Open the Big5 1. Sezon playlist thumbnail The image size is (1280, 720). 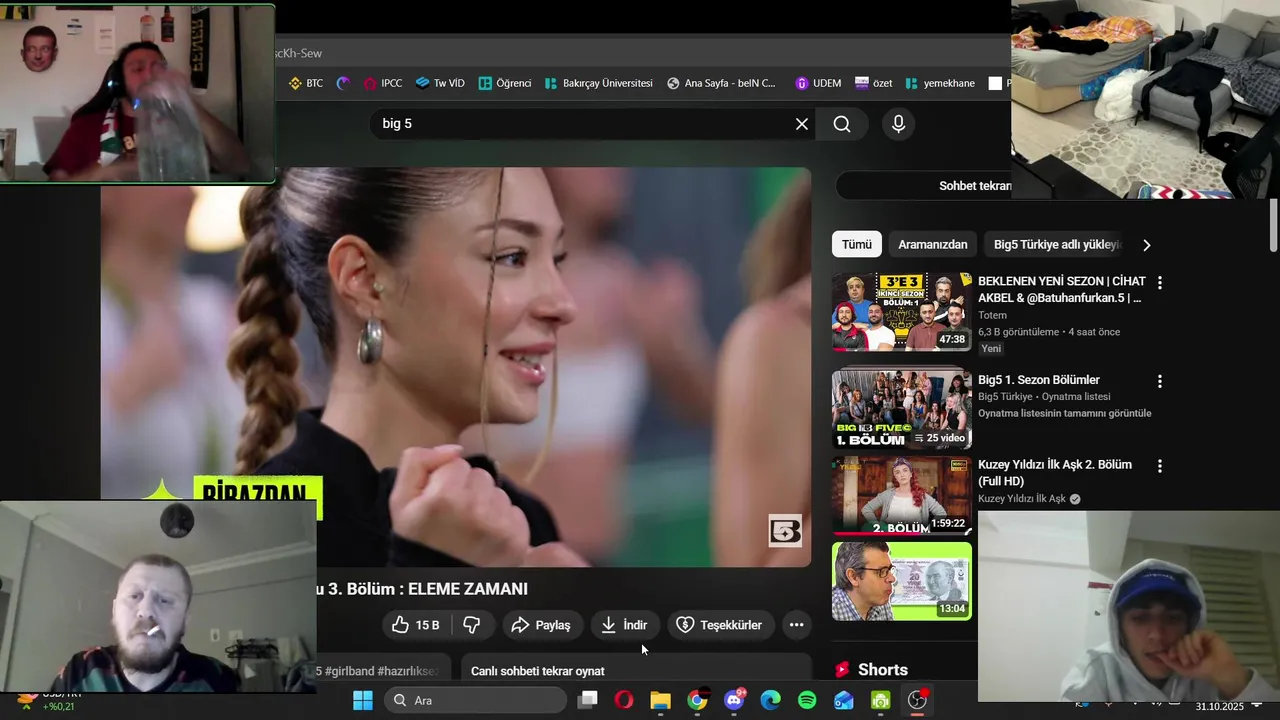coord(902,410)
